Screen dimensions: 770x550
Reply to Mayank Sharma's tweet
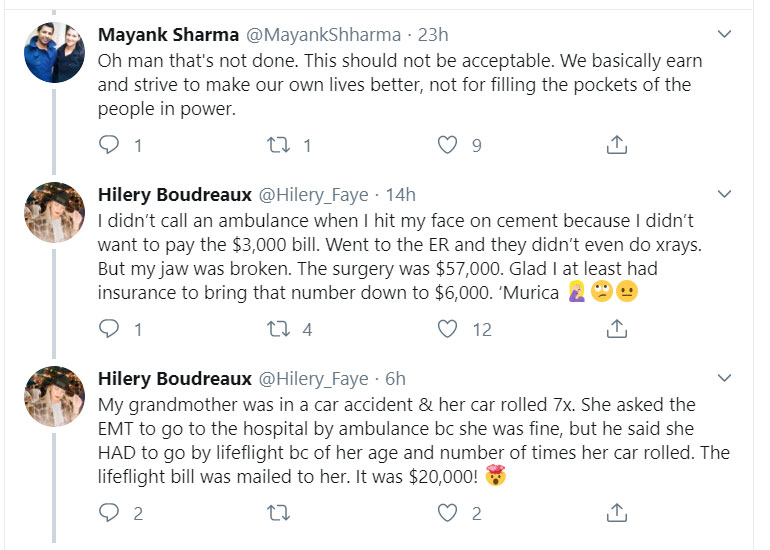(109, 146)
